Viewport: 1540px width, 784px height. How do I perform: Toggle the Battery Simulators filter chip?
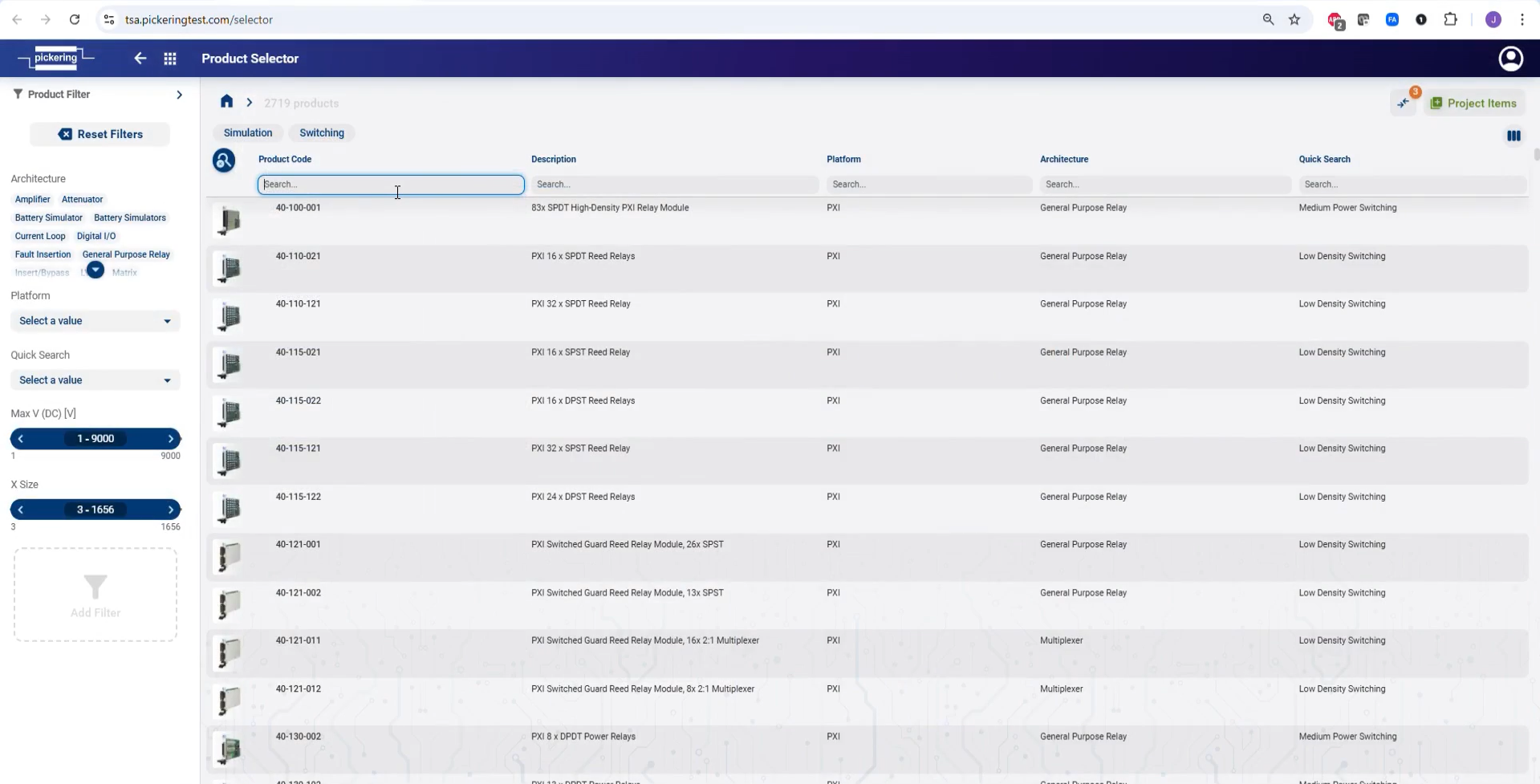pos(129,218)
